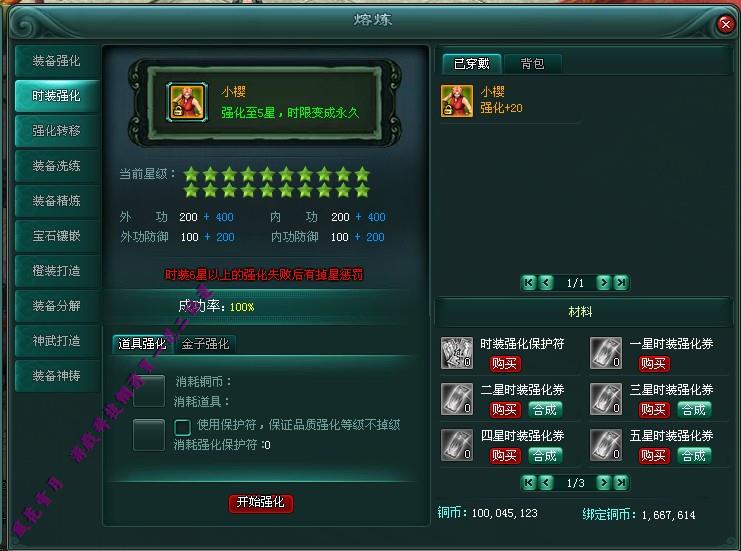Click 购买 for 时装强化保护符
741x551 pixels.
tap(505, 363)
